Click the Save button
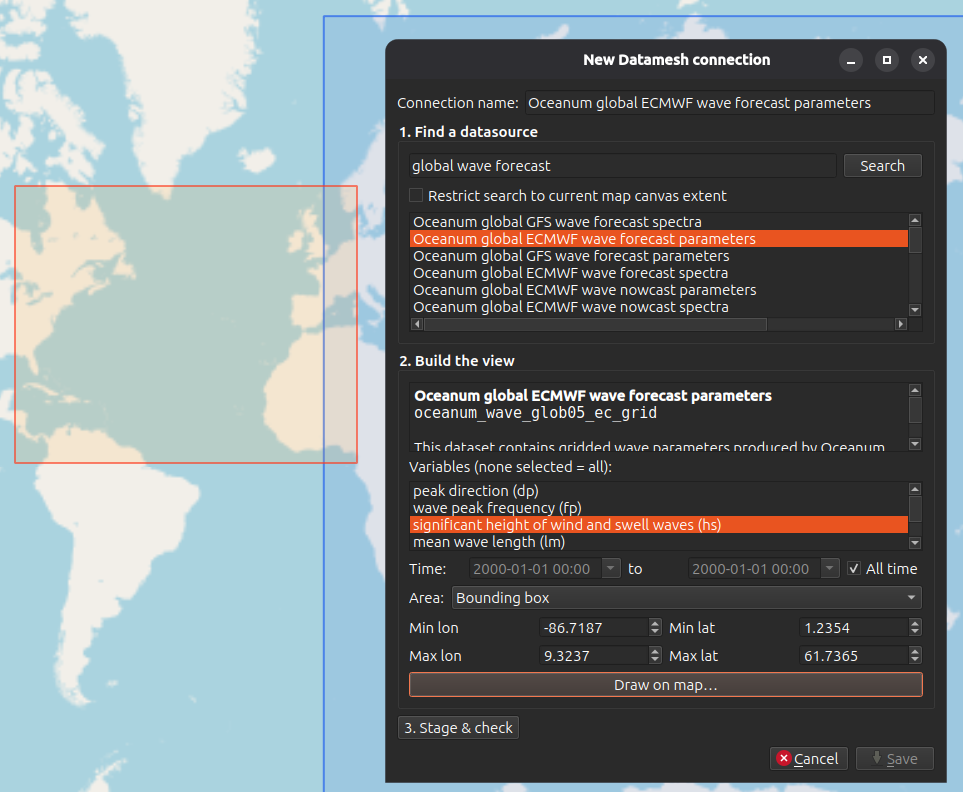This screenshot has width=963, height=792. click(895, 759)
